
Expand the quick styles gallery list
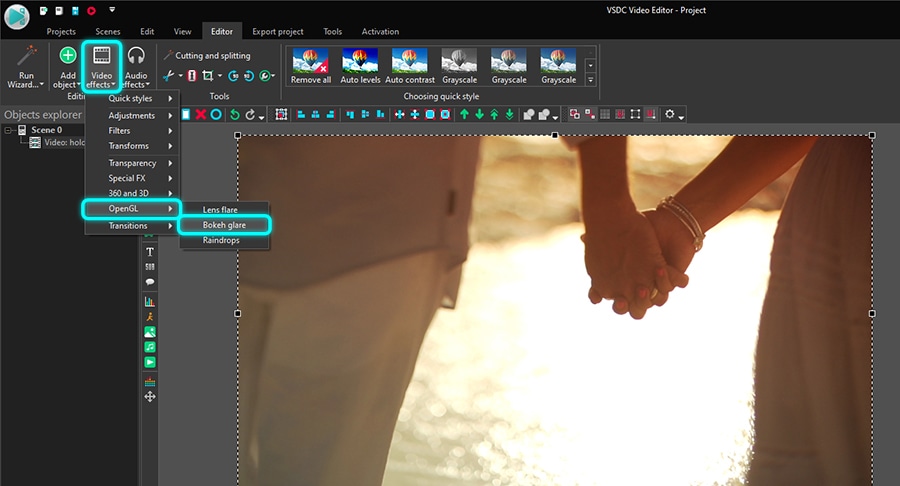coord(590,80)
